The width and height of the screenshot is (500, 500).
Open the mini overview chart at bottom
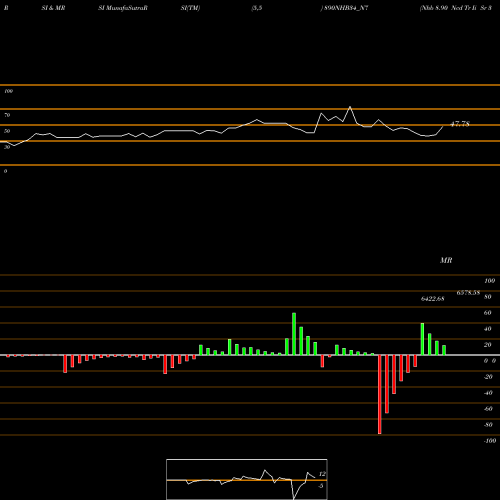(247, 479)
